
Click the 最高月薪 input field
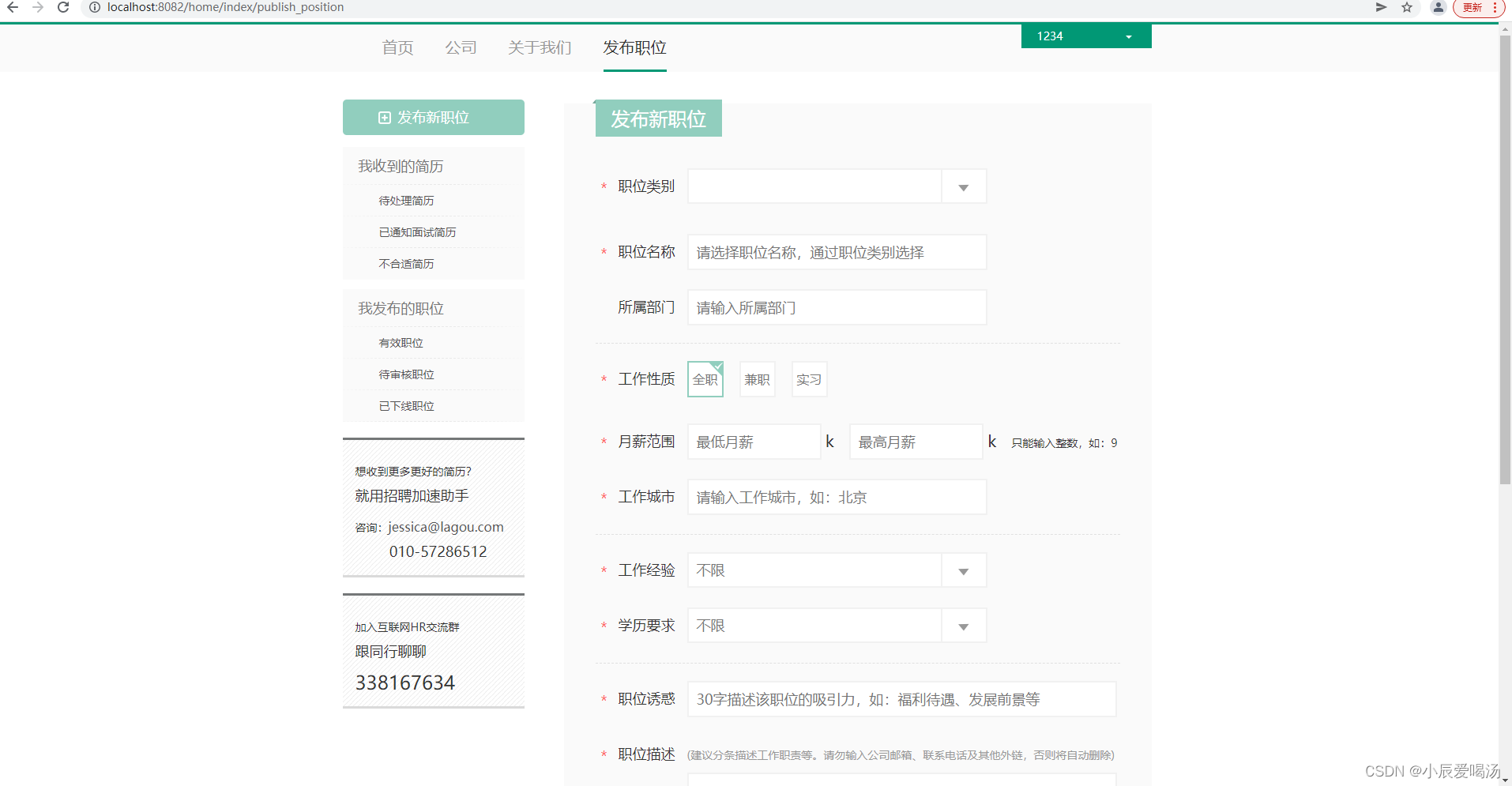point(916,442)
